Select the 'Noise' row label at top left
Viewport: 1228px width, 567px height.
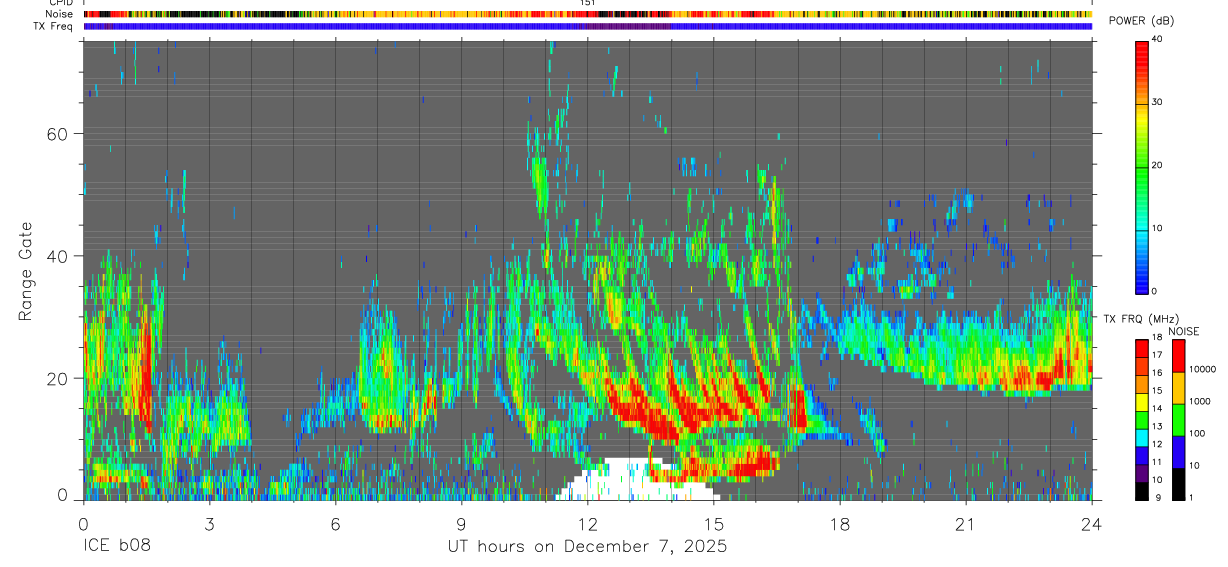pos(59,14)
